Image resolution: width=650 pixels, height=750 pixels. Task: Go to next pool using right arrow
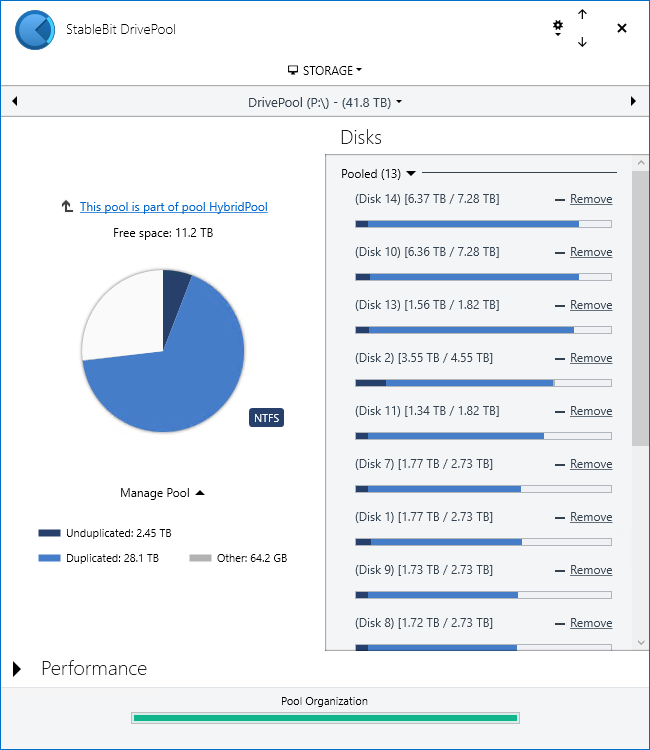pyautogui.click(x=633, y=102)
